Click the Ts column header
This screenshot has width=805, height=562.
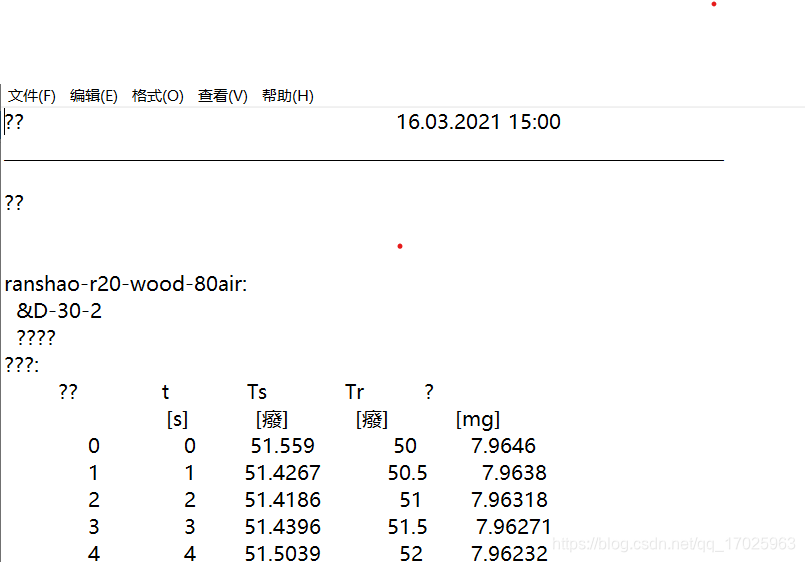pyautogui.click(x=257, y=392)
